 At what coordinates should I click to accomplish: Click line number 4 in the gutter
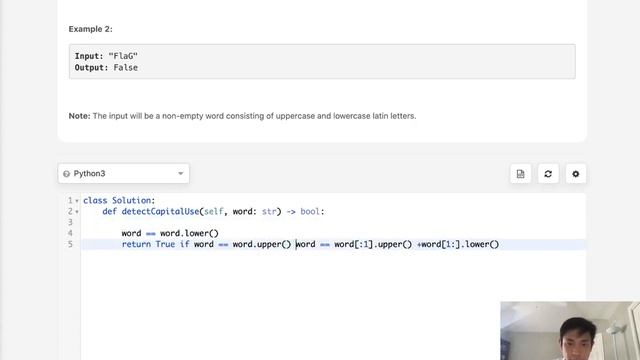click(x=70, y=233)
